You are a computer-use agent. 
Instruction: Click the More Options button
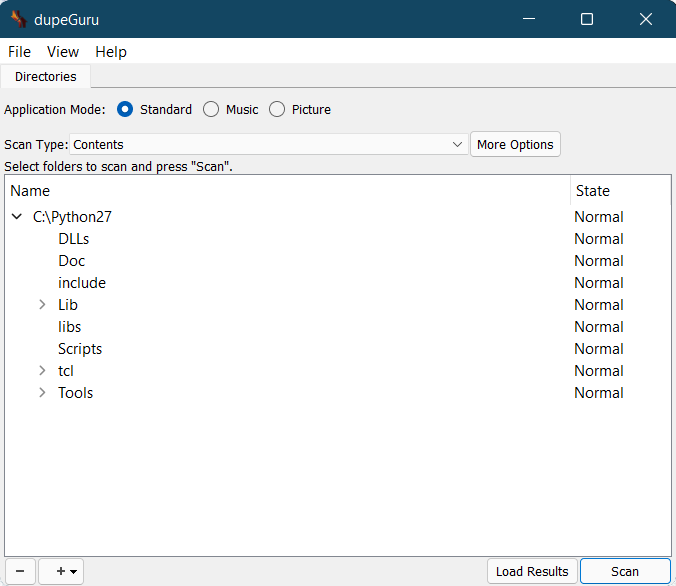[515, 144]
